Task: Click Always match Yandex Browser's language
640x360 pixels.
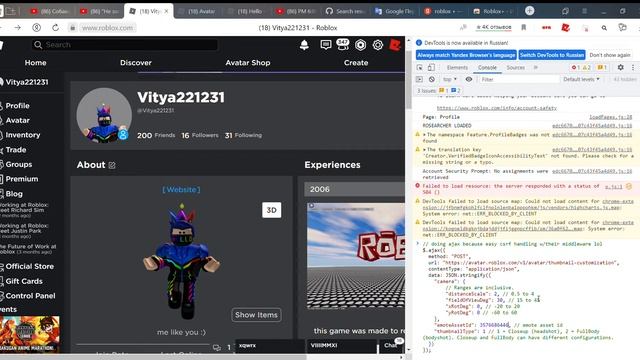Action: pyautogui.click(x=466, y=55)
